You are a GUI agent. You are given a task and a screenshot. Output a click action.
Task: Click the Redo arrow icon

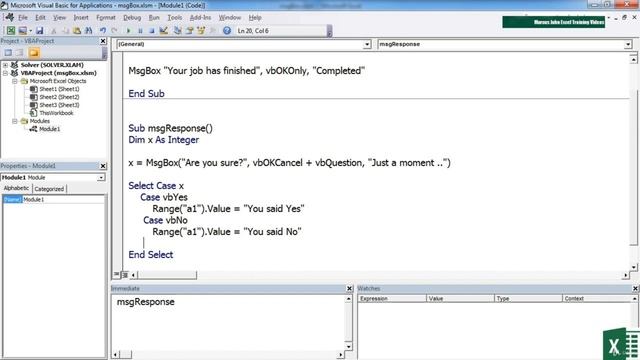tap(114, 31)
